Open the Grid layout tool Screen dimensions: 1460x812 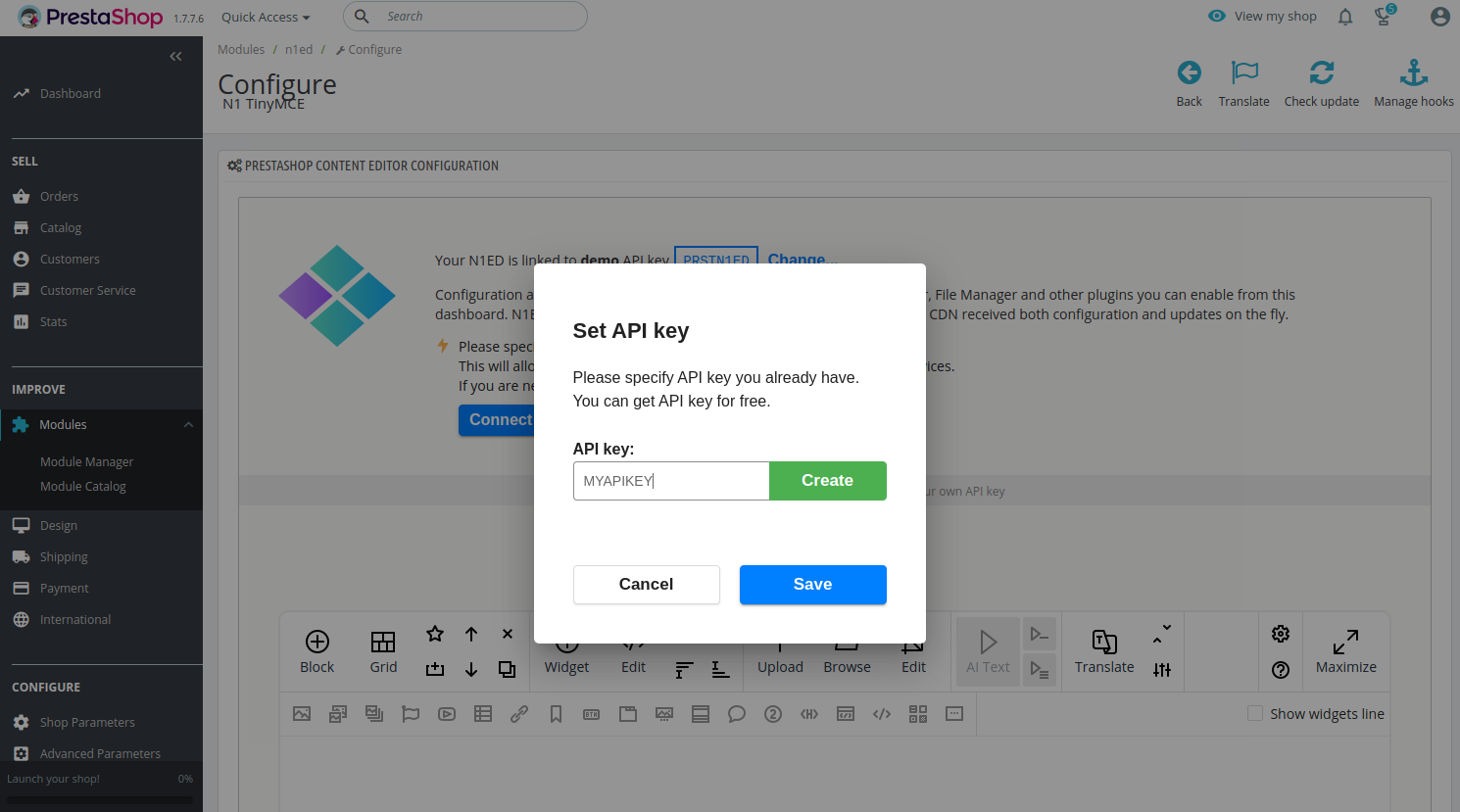pyautogui.click(x=383, y=652)
